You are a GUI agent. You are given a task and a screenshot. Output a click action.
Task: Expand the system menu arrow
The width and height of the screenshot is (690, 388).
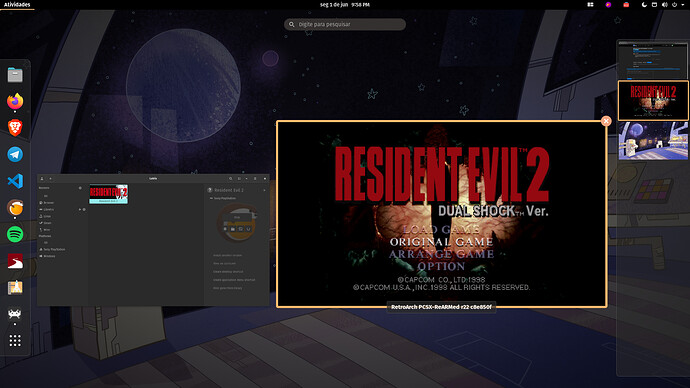coord(682,4)
